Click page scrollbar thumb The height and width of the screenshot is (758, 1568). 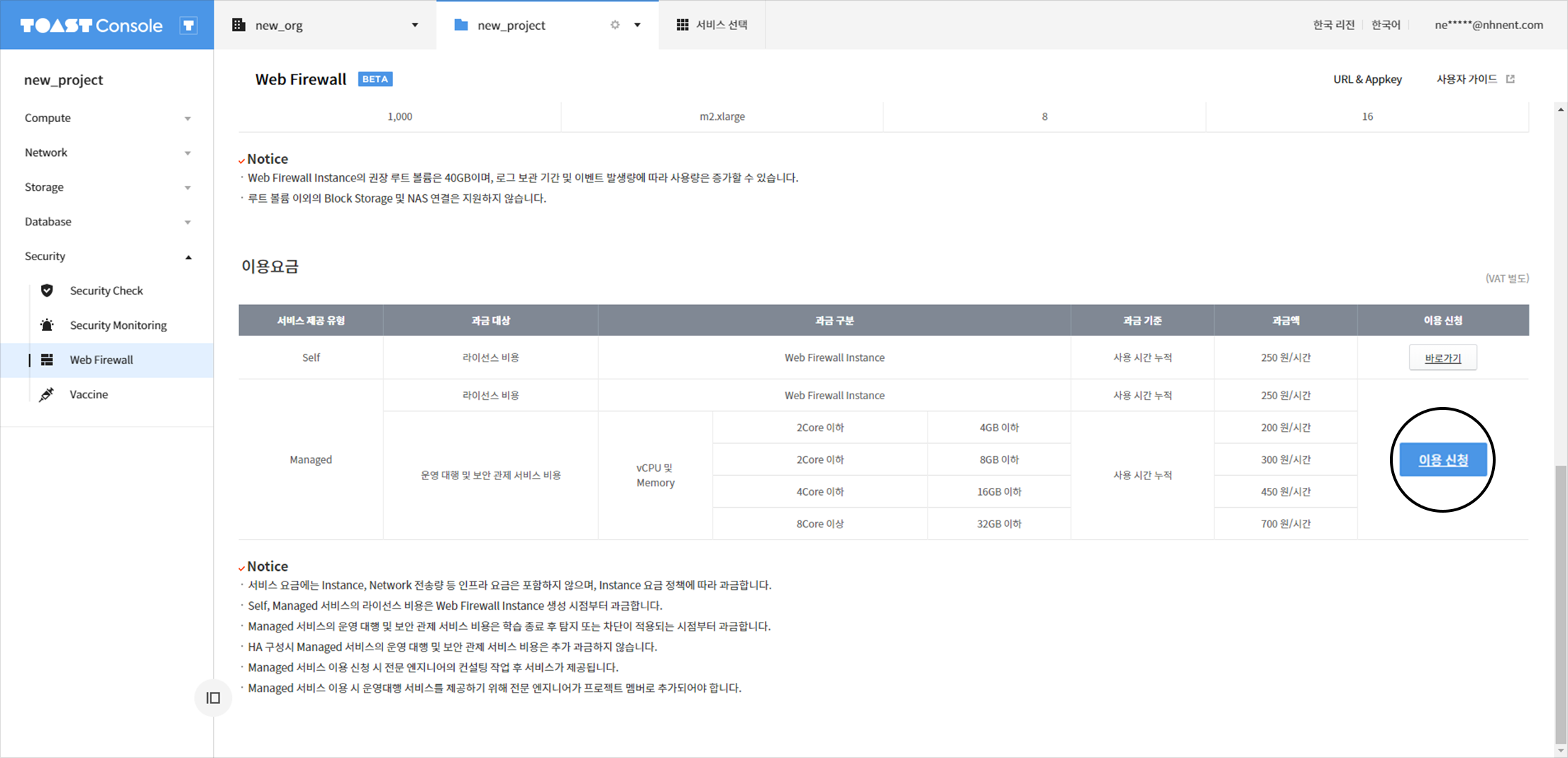tap(1560, 604)
